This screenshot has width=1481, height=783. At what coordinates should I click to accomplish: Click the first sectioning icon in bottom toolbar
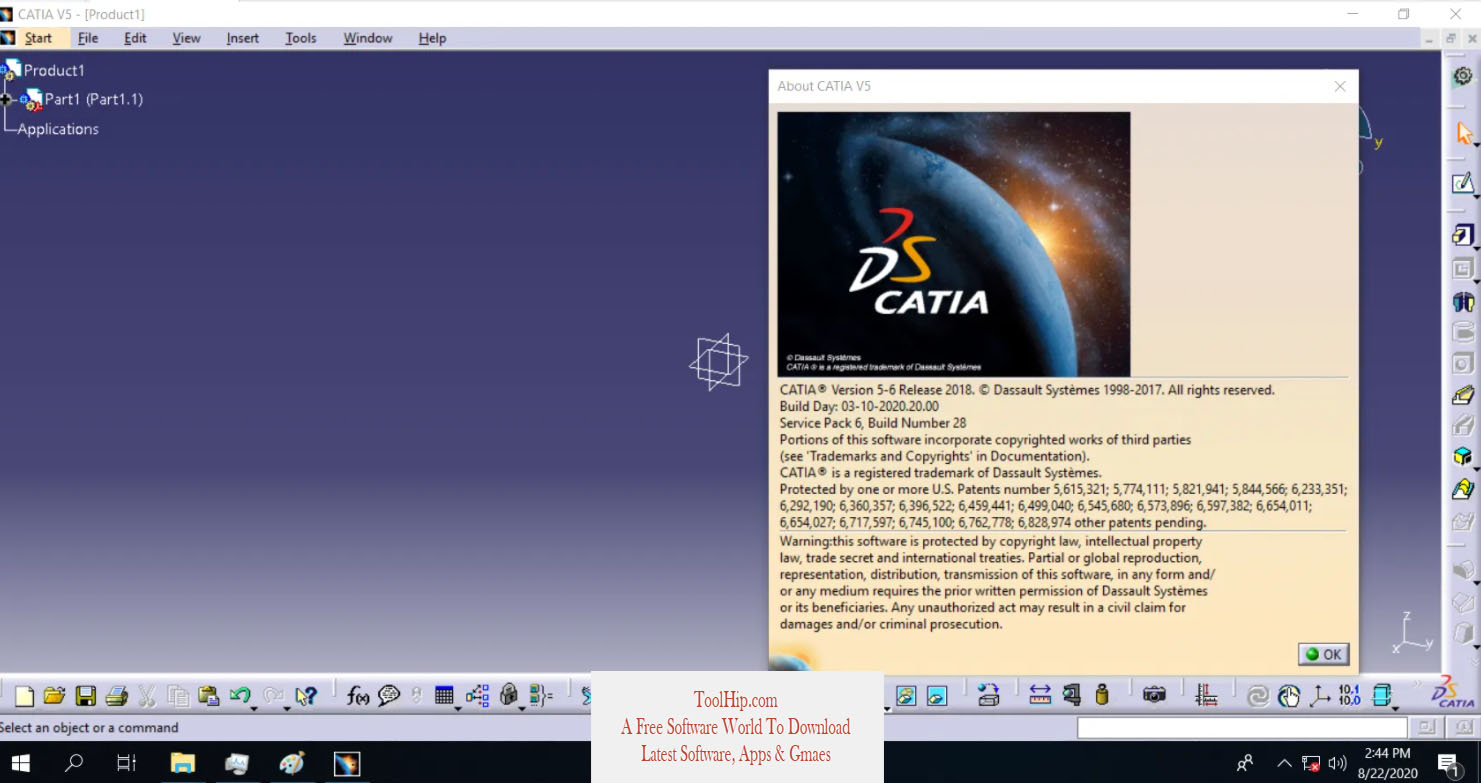906,696
